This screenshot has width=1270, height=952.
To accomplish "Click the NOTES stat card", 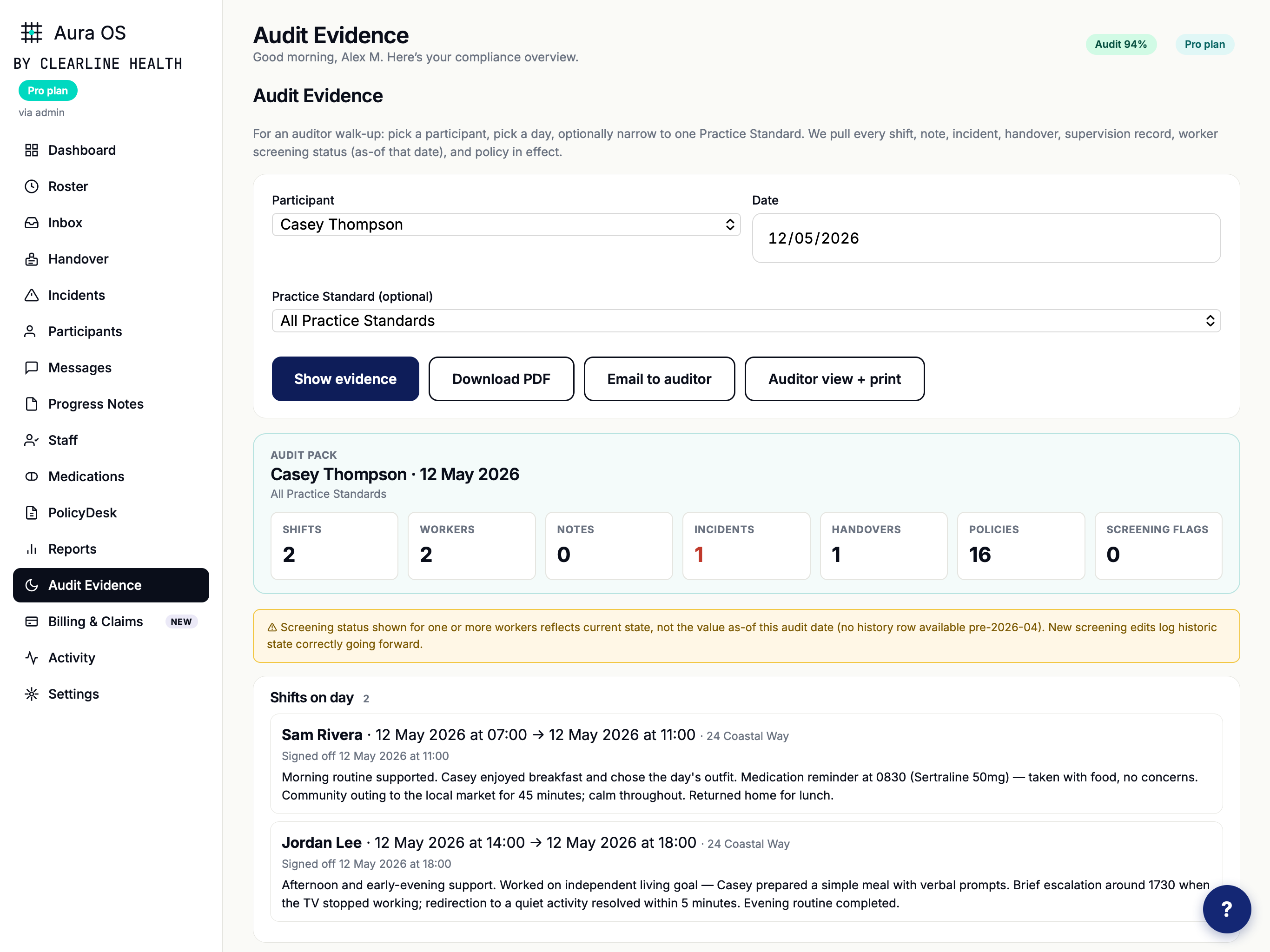I will pos(609,545).
